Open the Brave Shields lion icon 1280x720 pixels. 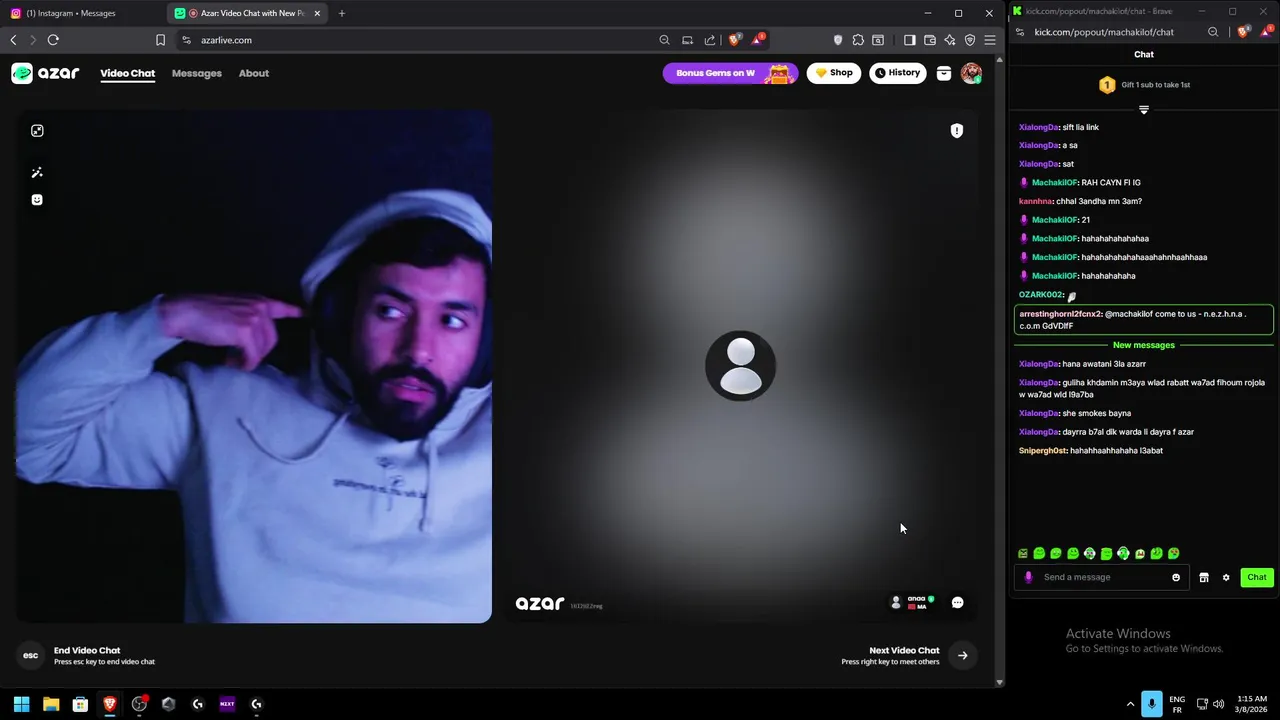[735, 40]
